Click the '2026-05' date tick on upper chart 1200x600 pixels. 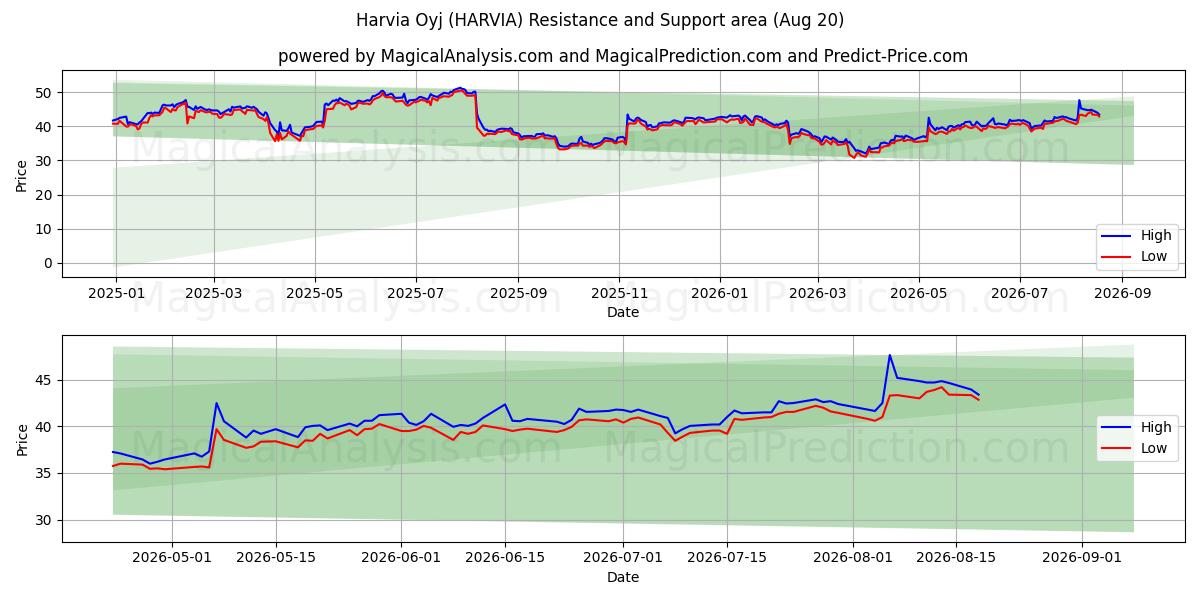tap(919, 293)
